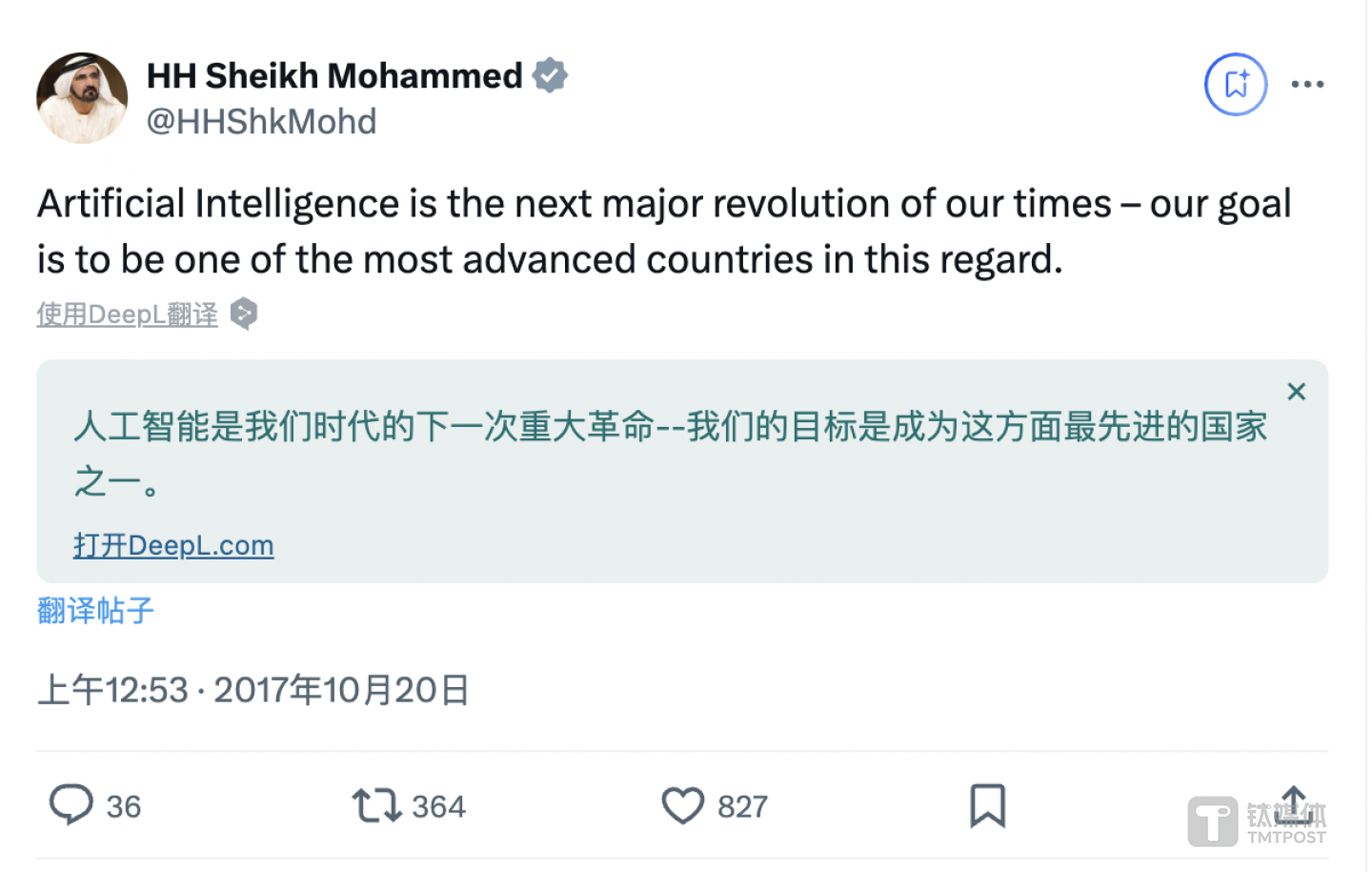Click the profile avatar photo
The image size is (1372, 872).
click(x=82, y=98)
